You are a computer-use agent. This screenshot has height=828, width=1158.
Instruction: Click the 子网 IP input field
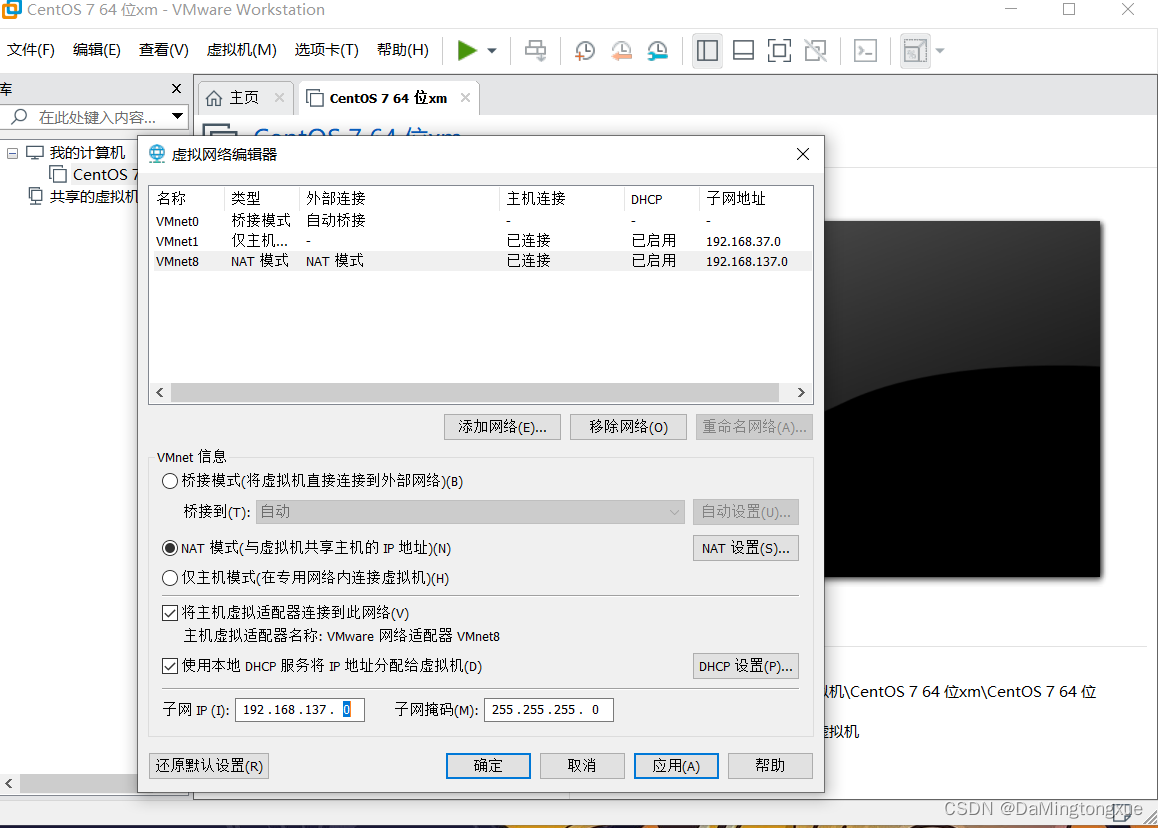coord(300,710)
